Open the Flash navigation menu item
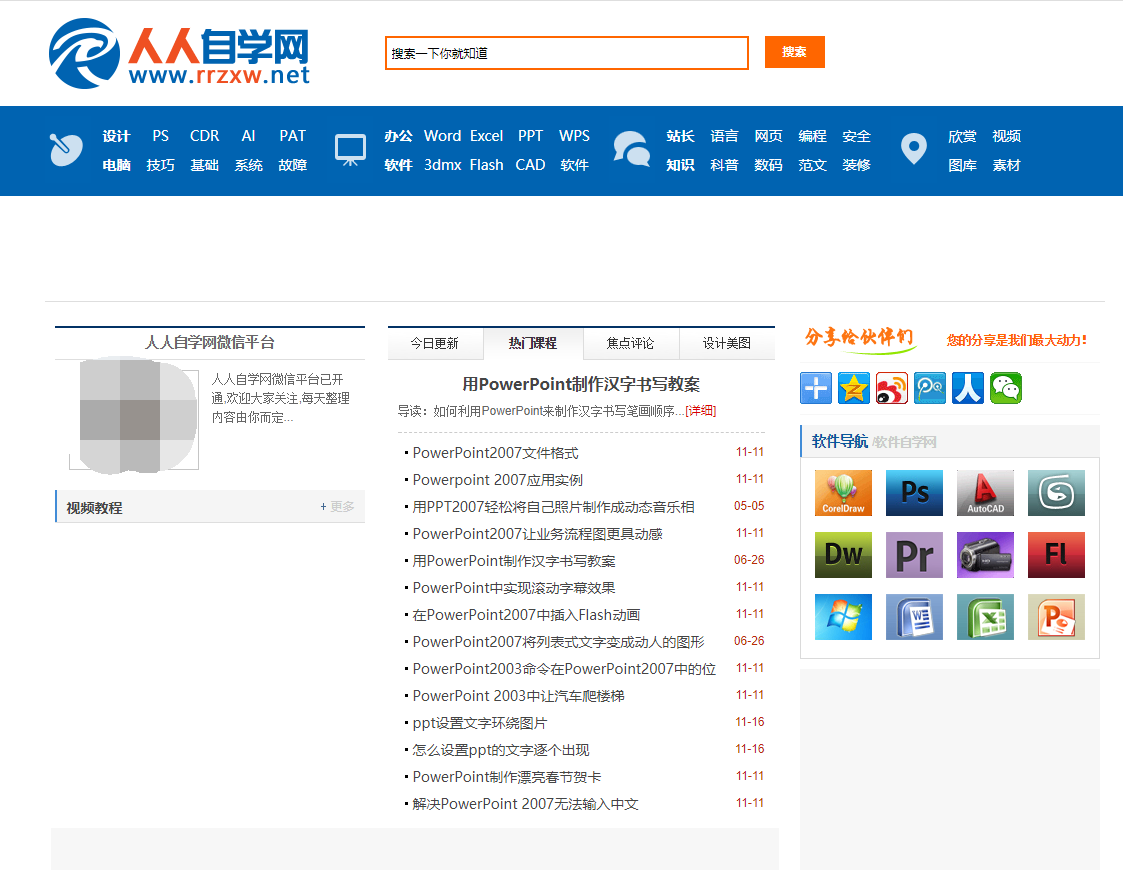 486,165
